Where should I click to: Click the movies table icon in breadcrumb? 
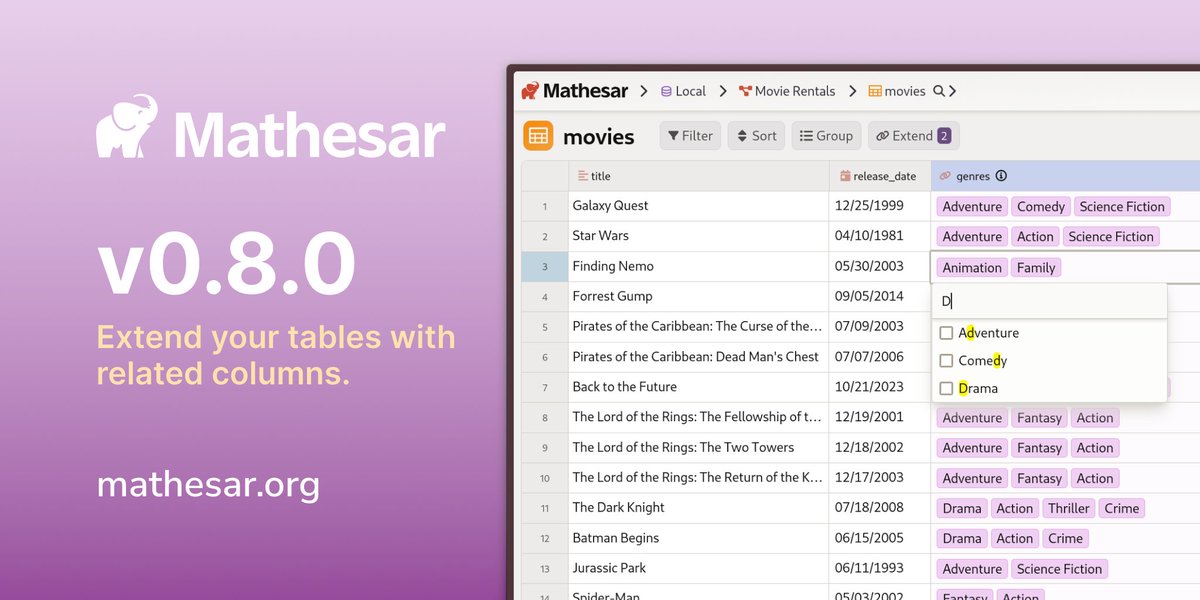tap(875, 91)
